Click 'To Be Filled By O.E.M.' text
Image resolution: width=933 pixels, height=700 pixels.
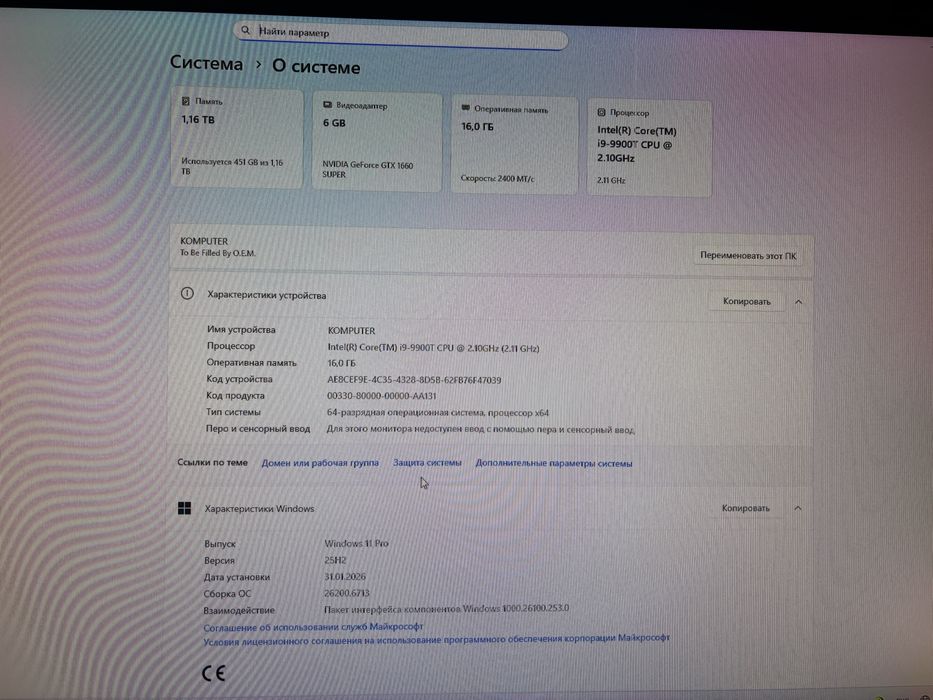(x=218, y=253)
